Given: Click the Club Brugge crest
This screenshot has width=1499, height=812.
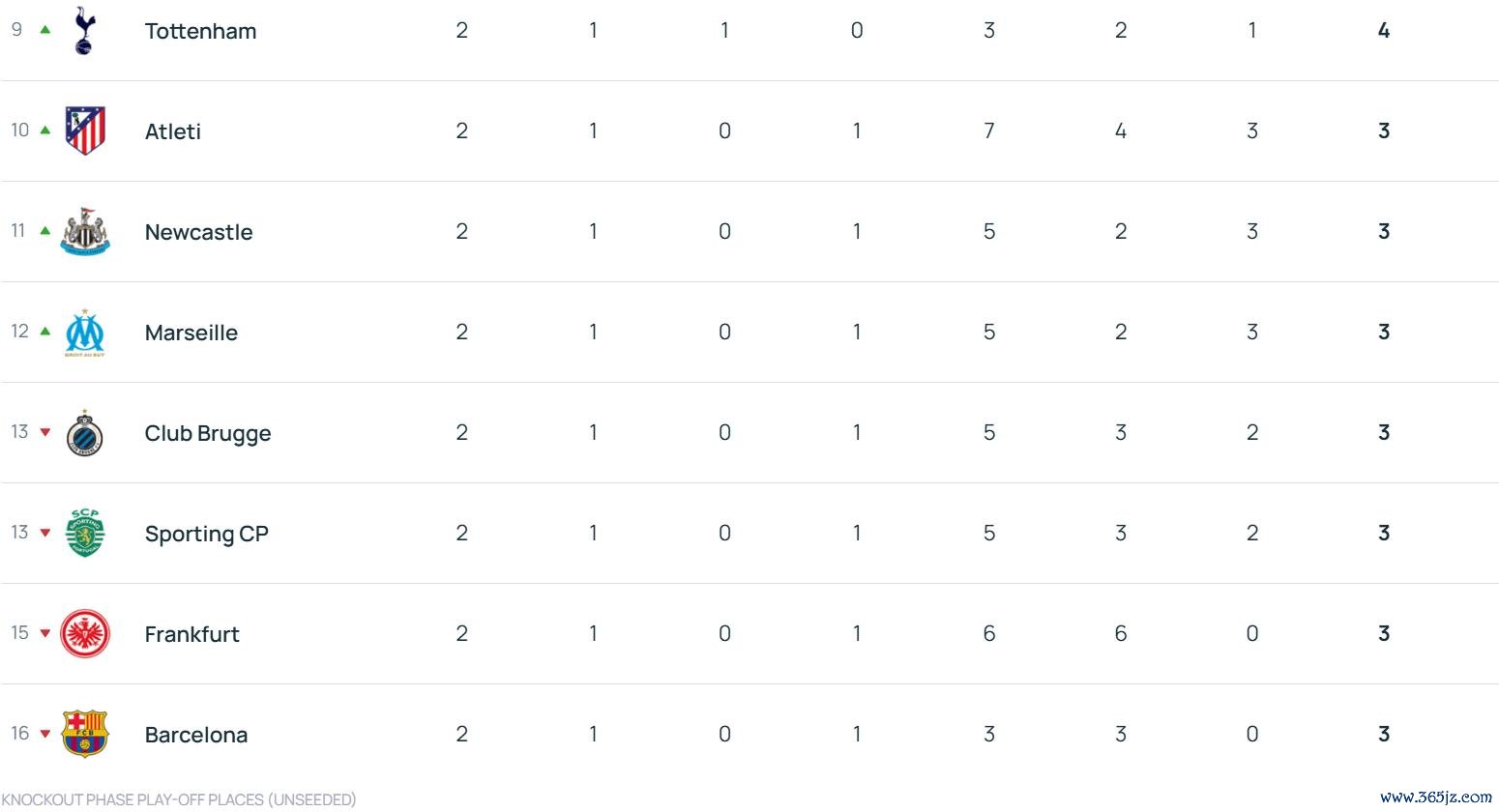Looking at the screenshot, I should (85, 433).
